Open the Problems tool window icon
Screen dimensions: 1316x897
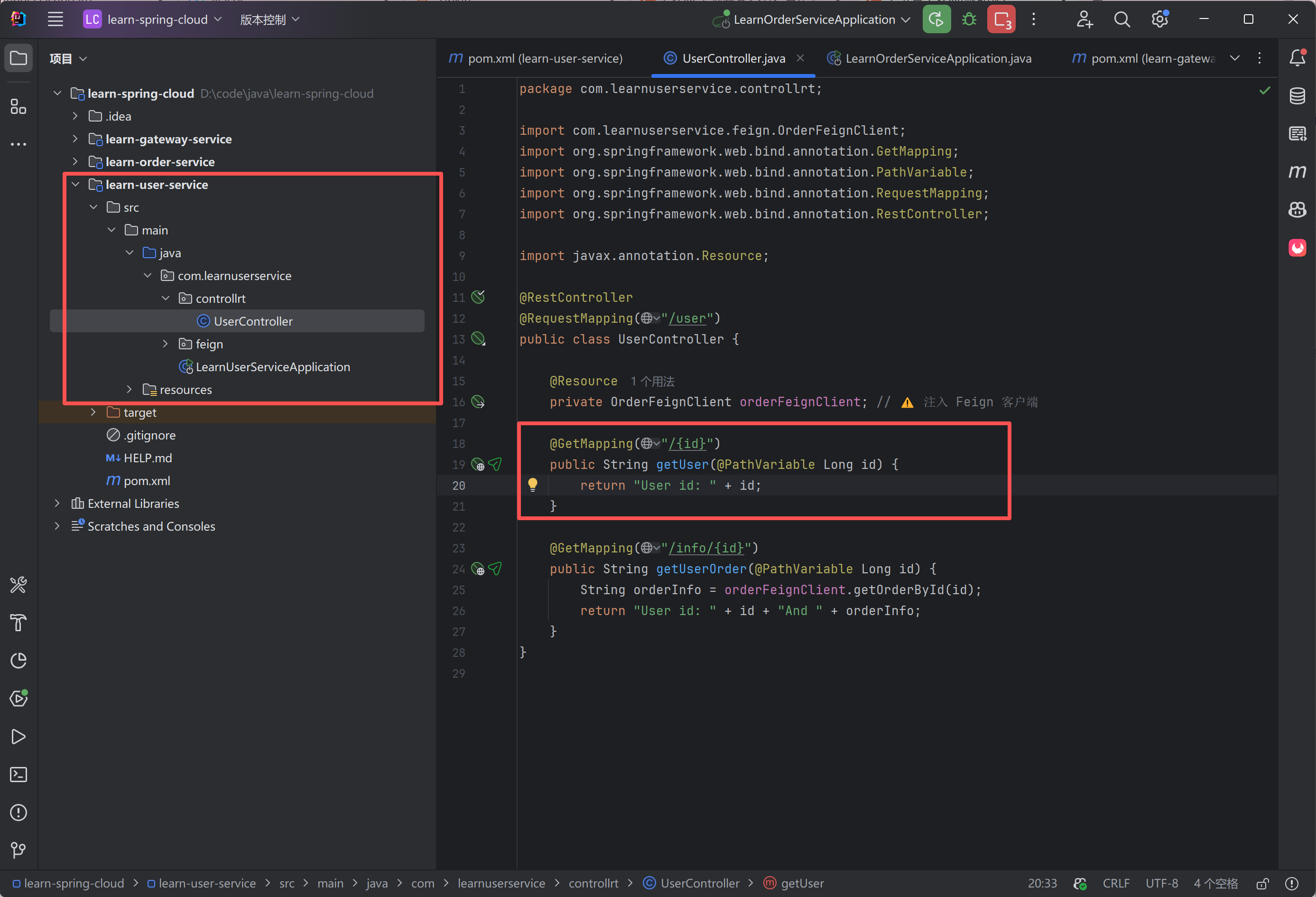pyautogui.click(x=19, y=813)
